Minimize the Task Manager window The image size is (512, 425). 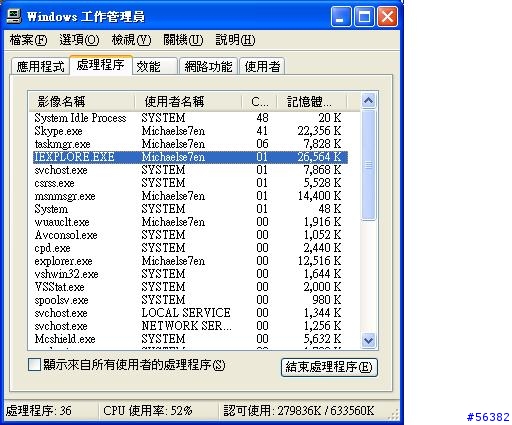click(341, 16)
